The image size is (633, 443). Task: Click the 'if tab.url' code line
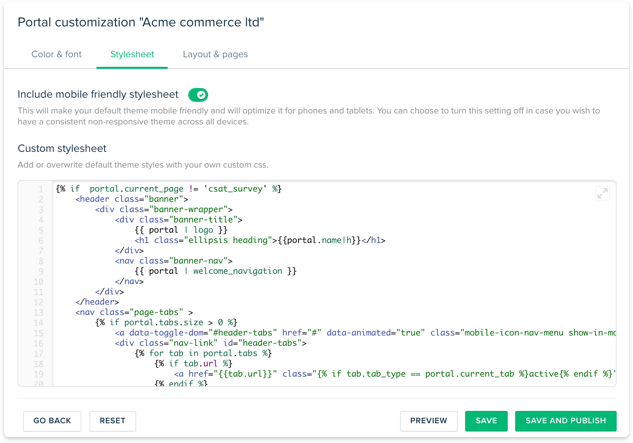click(x=193, y=364)
